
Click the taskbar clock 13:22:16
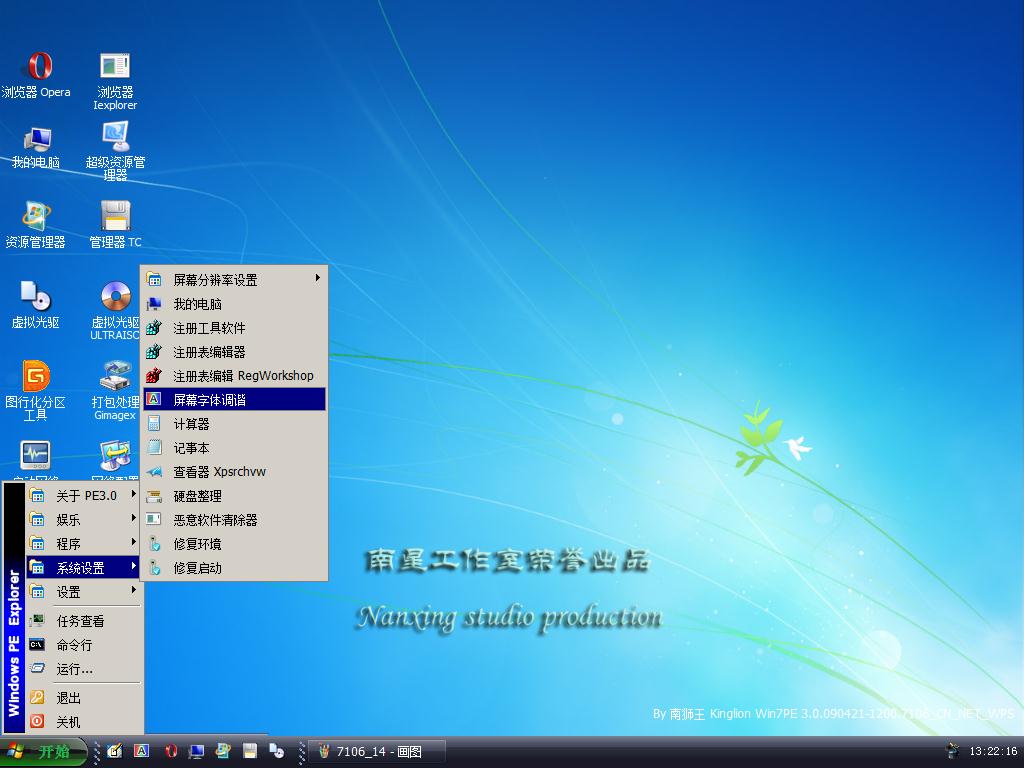pyautogui.click(x=993, y=751)
